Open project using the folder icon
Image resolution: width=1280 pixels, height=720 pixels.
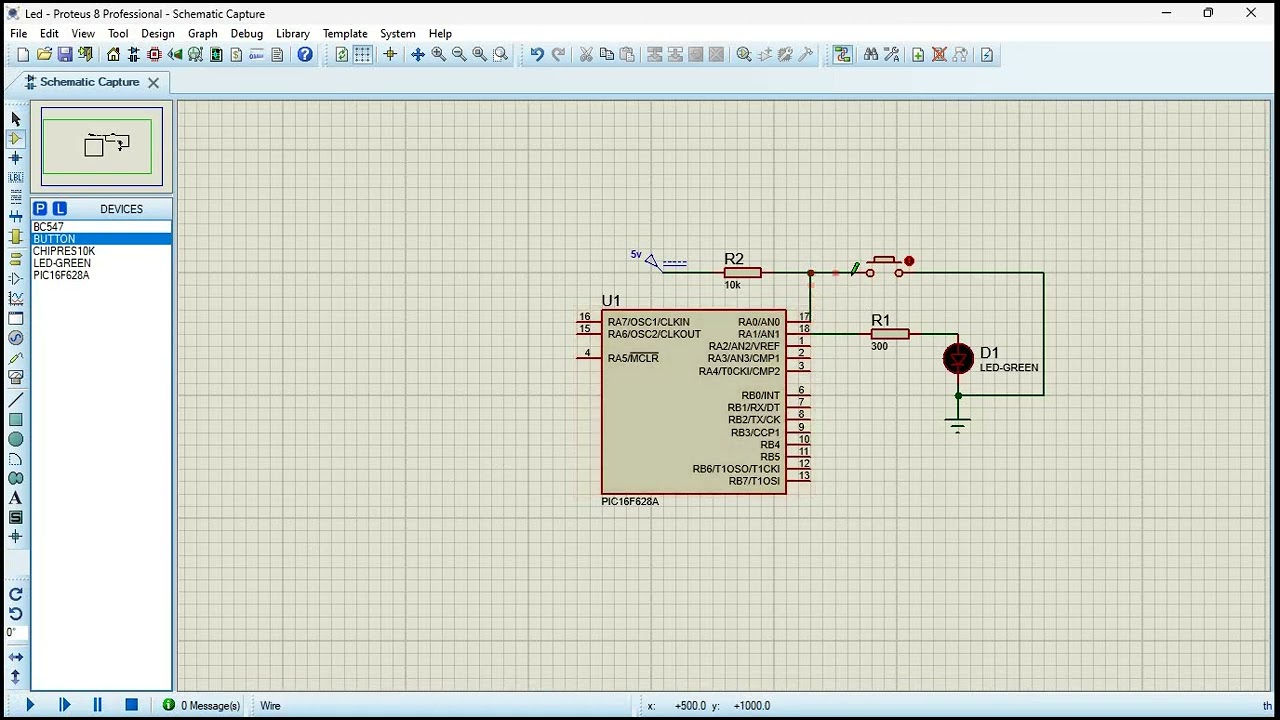point(44,55)
